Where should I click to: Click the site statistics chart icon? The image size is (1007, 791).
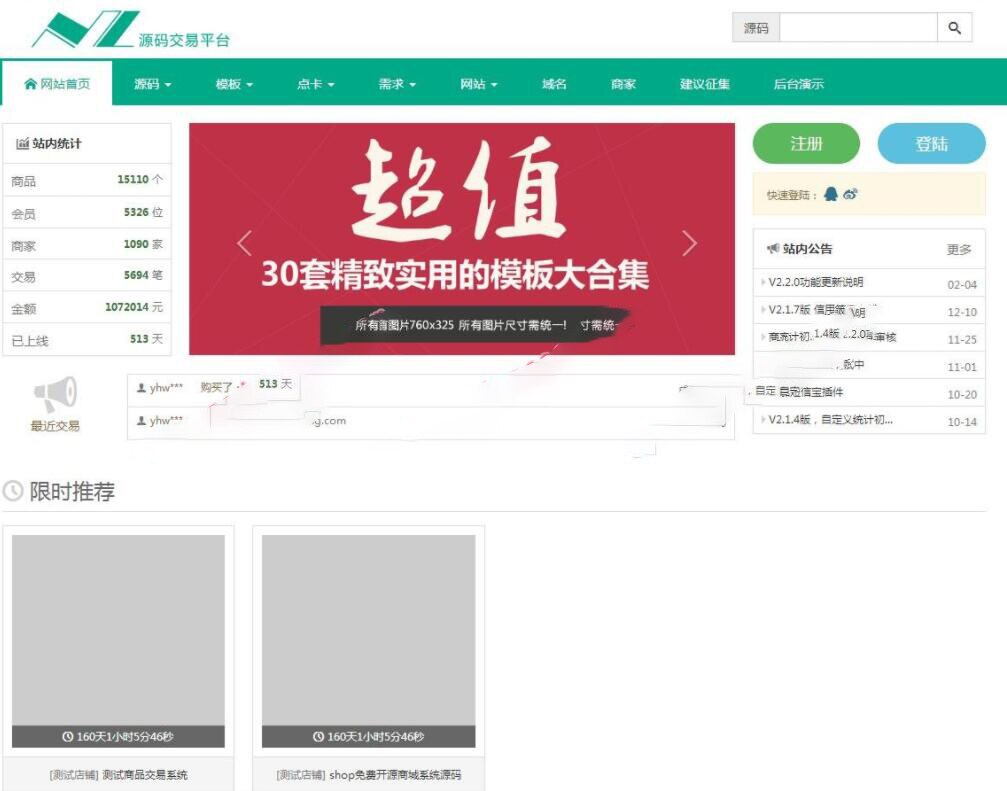[25, 143]
